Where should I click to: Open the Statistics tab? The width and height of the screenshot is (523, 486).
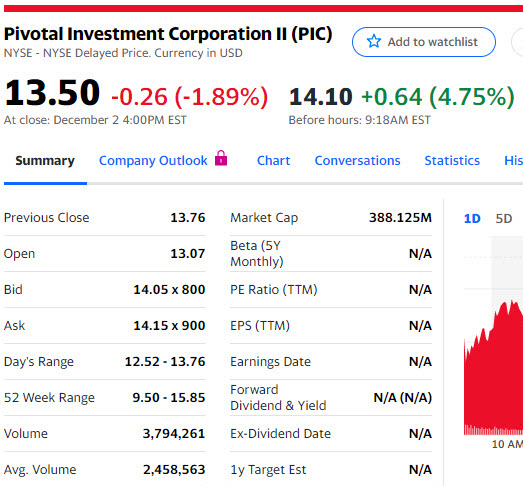(x=452, y=160)
